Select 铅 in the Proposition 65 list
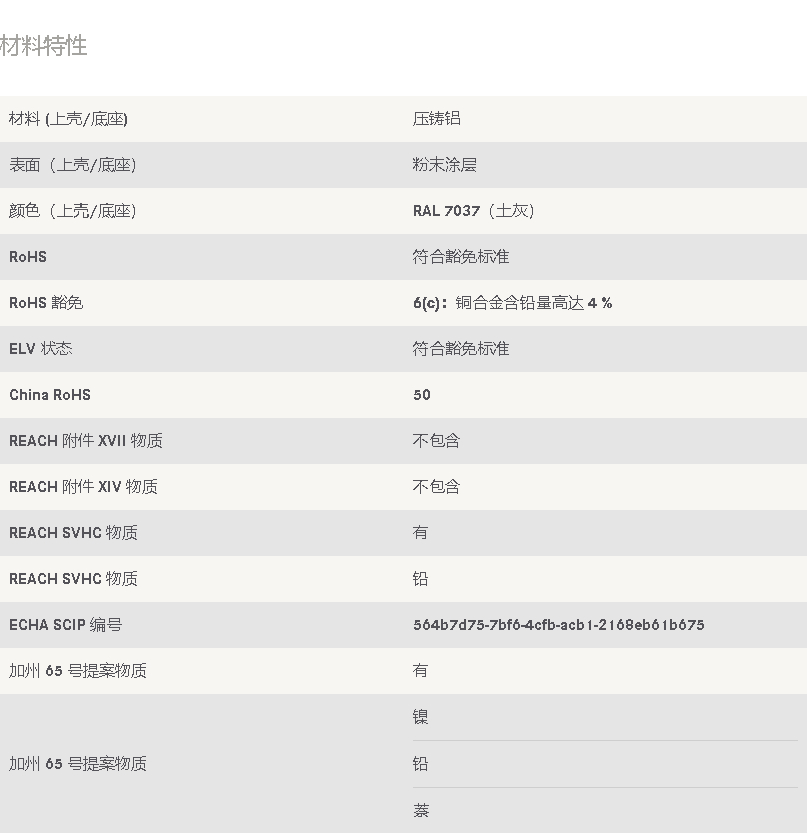Viewport: 807px width, 833px height. [420, 764]
